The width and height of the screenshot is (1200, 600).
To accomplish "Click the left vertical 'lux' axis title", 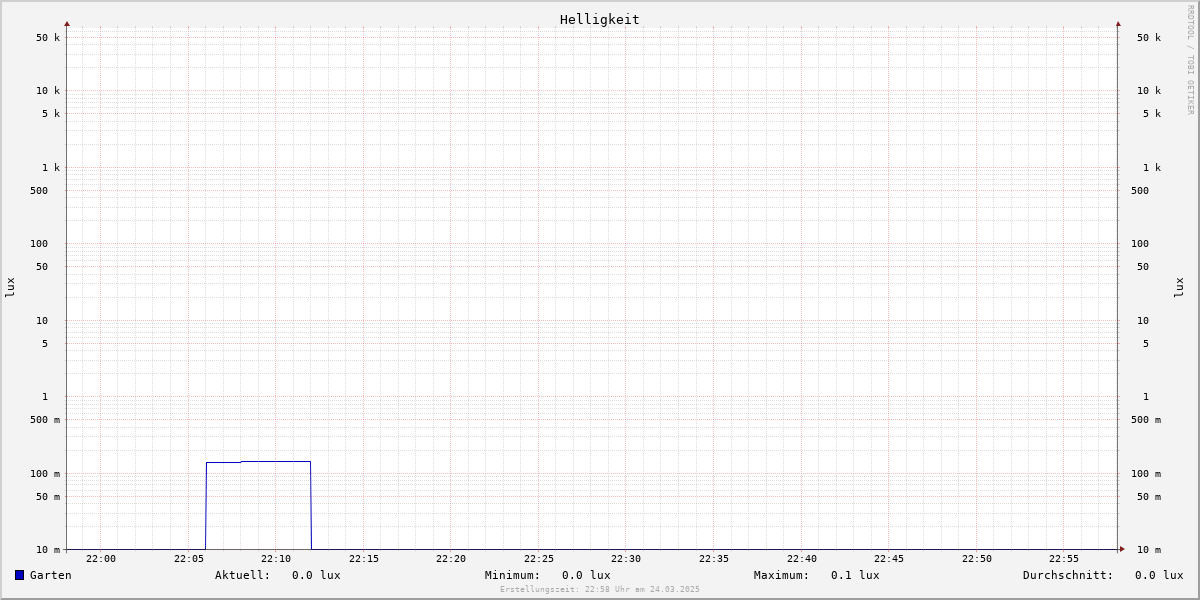I will pyautogui.click(x=10, y=288).
